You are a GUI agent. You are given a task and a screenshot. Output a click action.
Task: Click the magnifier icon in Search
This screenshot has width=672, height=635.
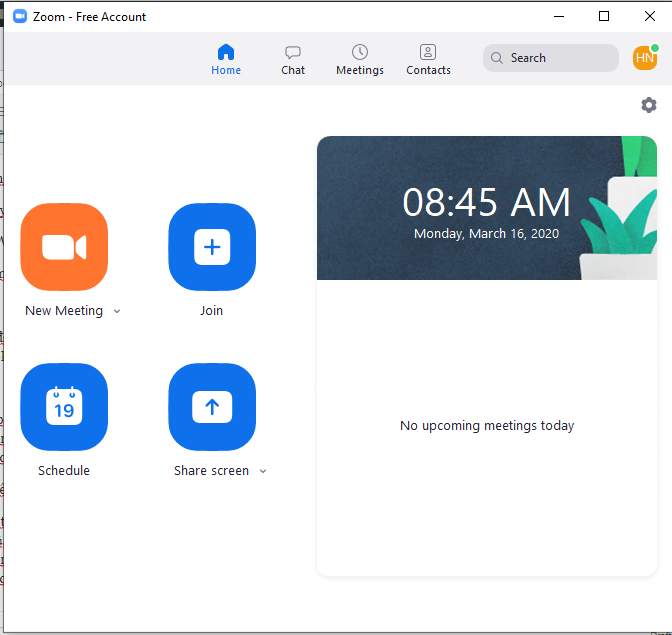point(497,58)
